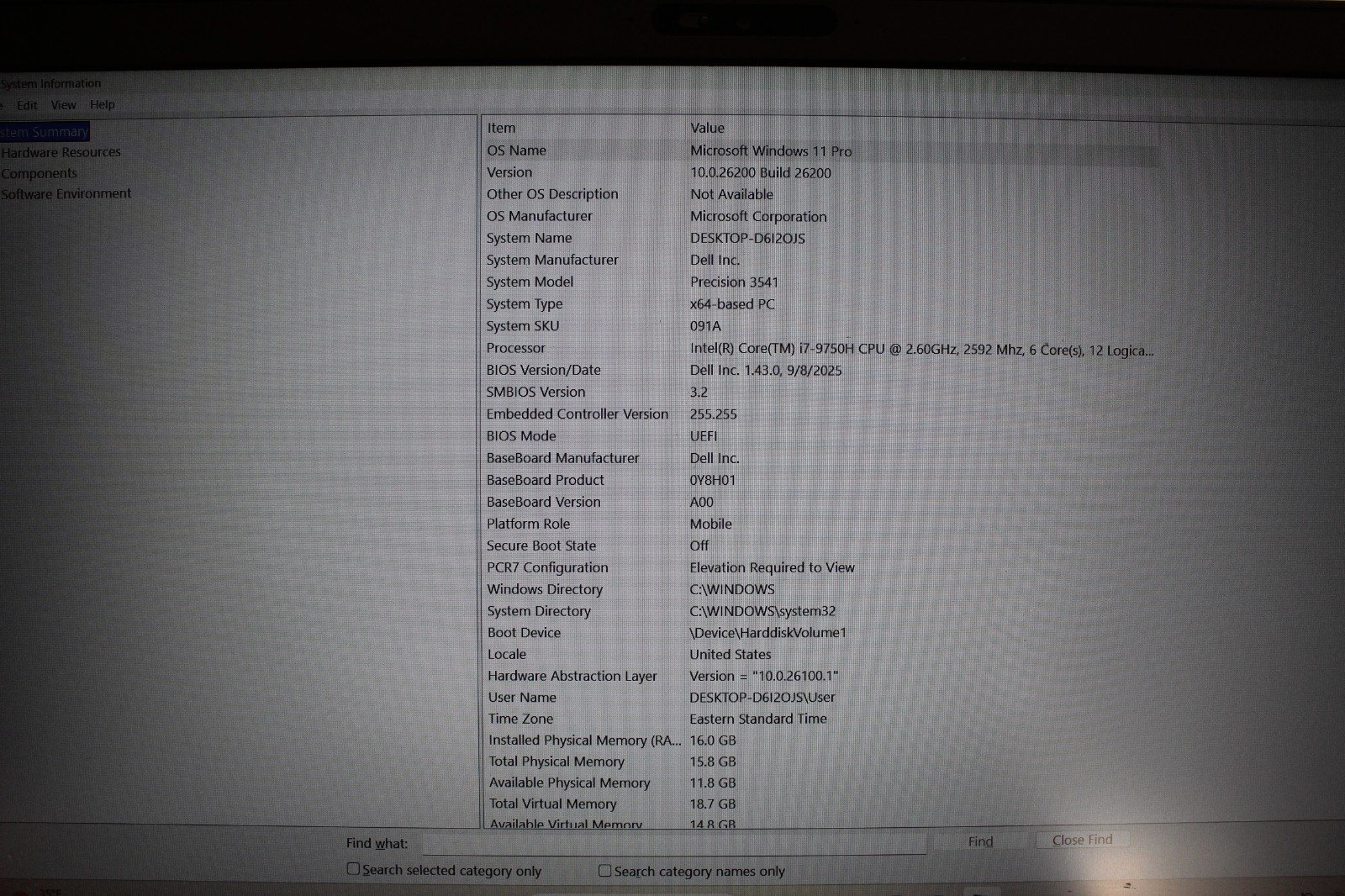Select the System Manufacturer row
Screen dimensions: 1345x896
[x=820, y=260]
